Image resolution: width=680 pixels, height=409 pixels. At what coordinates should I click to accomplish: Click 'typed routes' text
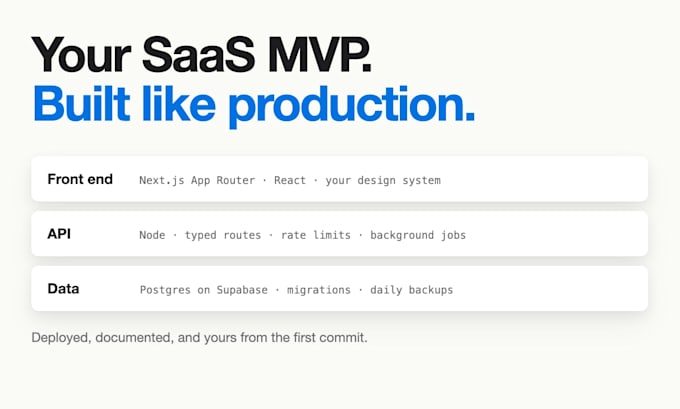click(223, 235)
